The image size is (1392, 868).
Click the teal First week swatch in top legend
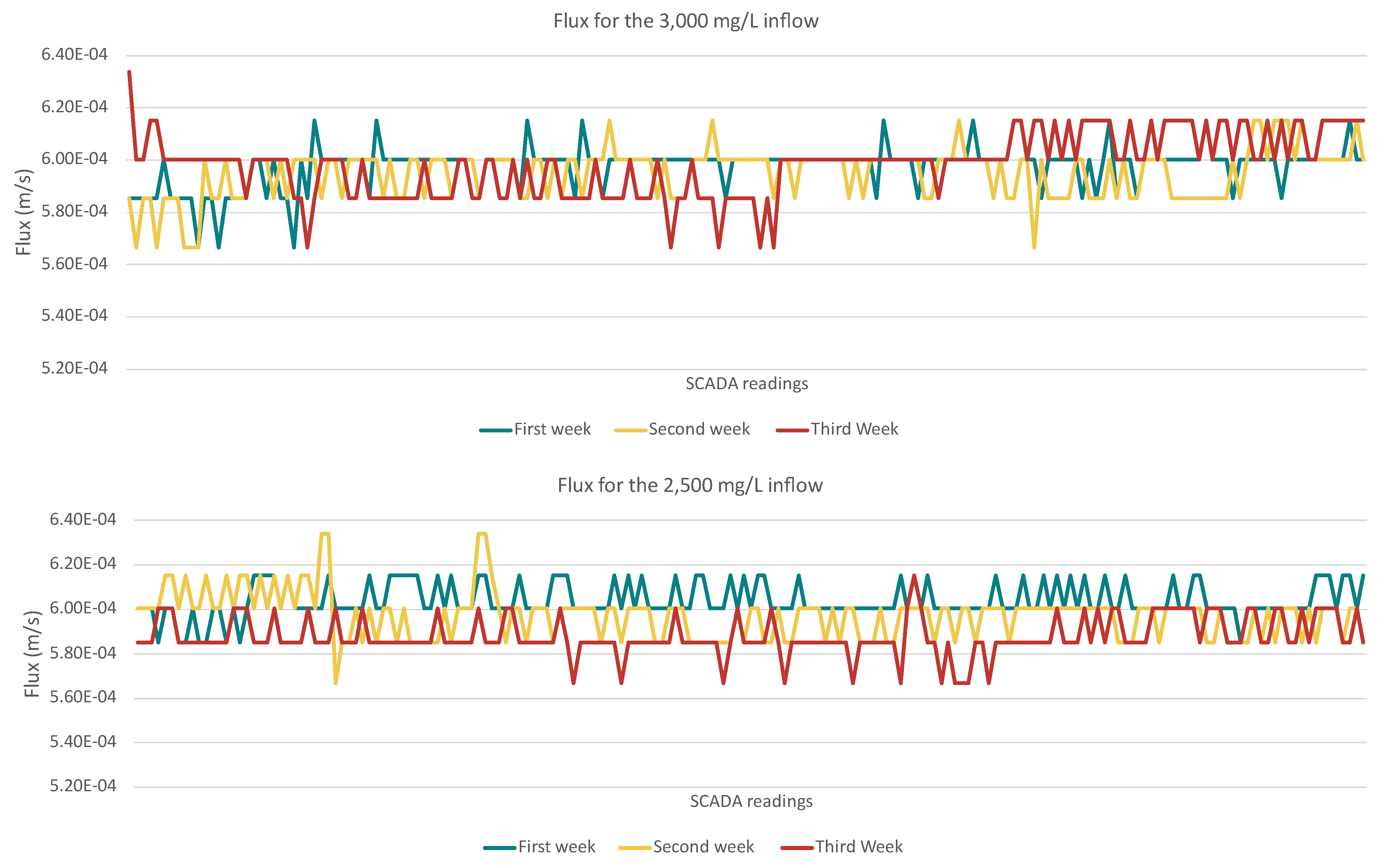495,430
